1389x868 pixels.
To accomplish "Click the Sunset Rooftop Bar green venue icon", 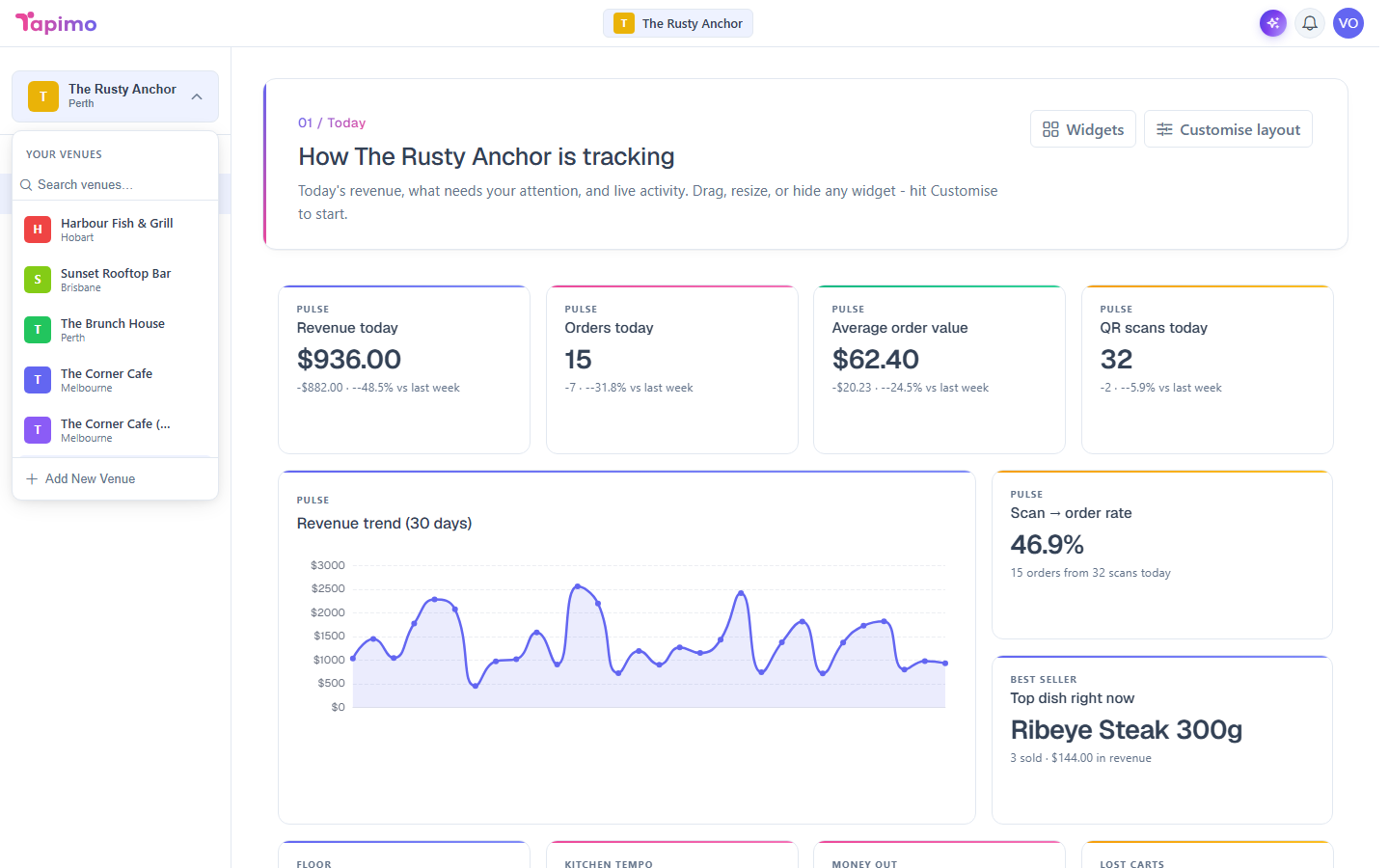I will coord(38,280).
